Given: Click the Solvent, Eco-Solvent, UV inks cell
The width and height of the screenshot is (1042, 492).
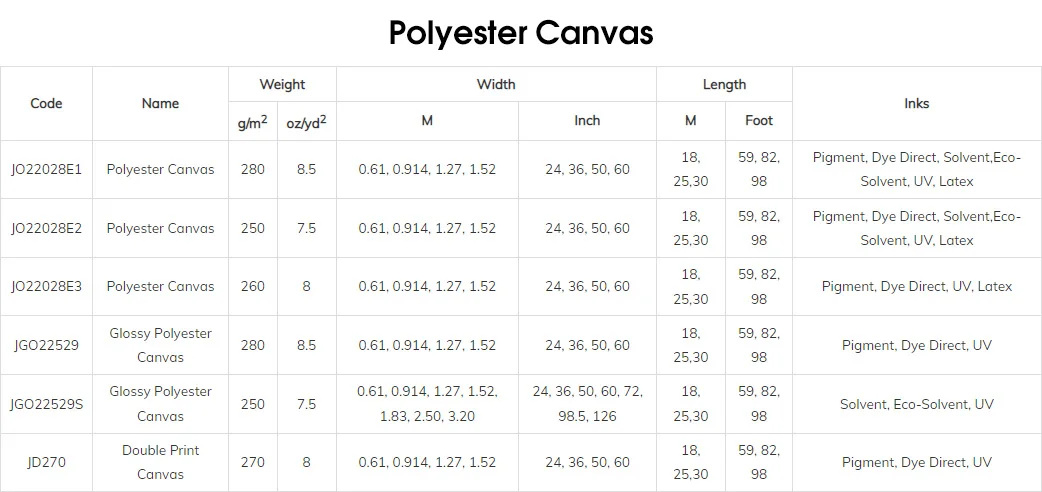Looking at the screenshot, I should click(x=916, y=404).
